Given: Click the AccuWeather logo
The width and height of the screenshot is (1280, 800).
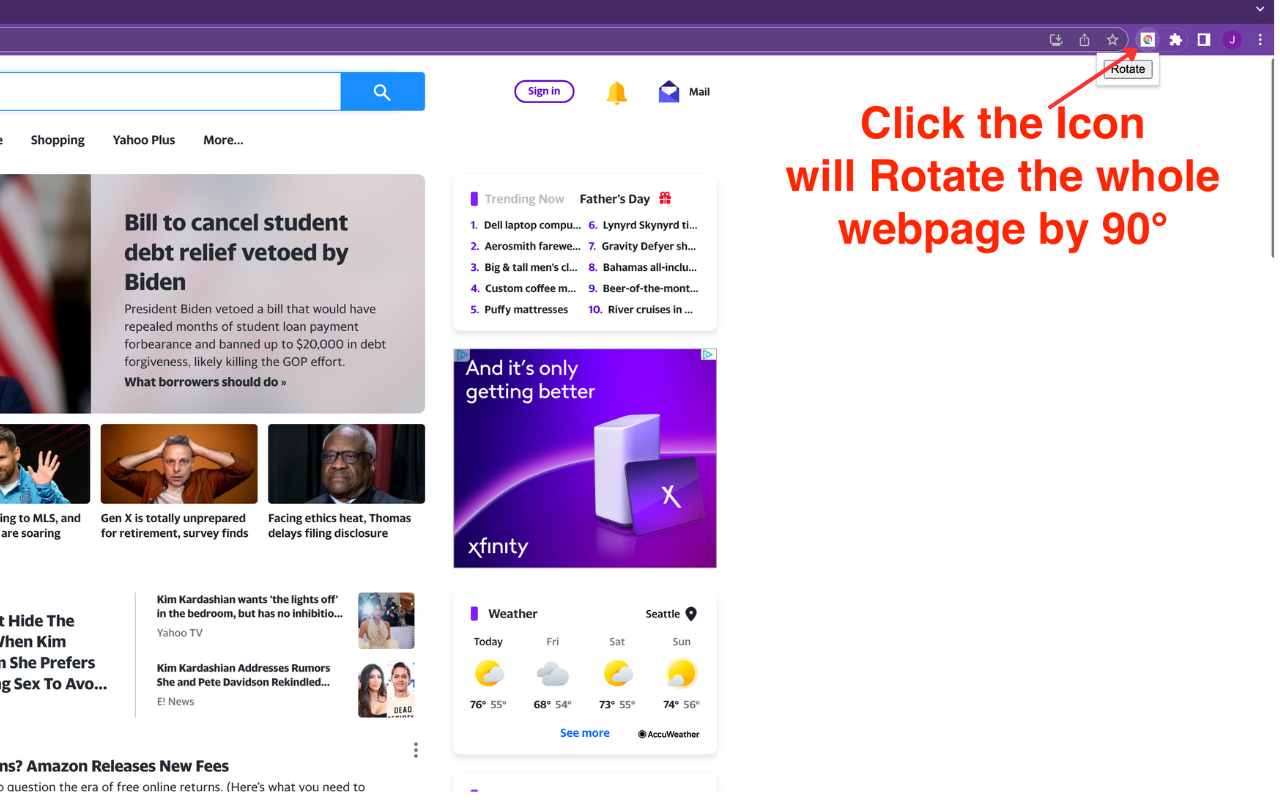Looking at the screenshot, I should click(x=669, y=734).
